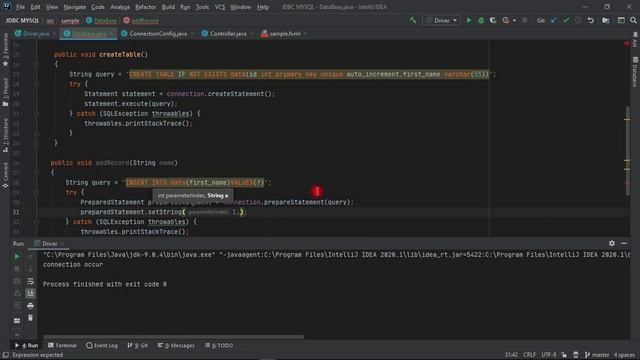This screenshot has width=640, height=360.
Task: Switch to the sample.fxml tab
Action: (x=284, y=34)
